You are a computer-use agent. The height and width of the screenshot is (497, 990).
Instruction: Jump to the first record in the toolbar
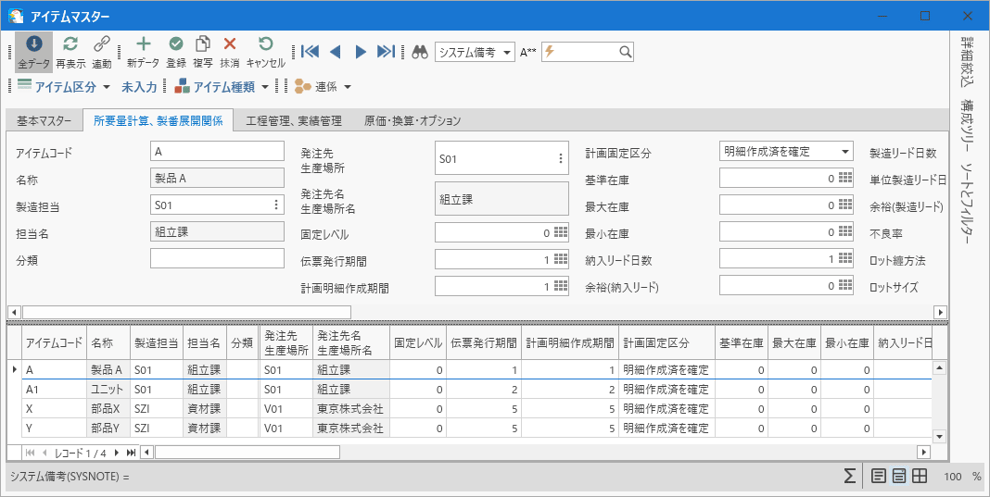[310, 52]
